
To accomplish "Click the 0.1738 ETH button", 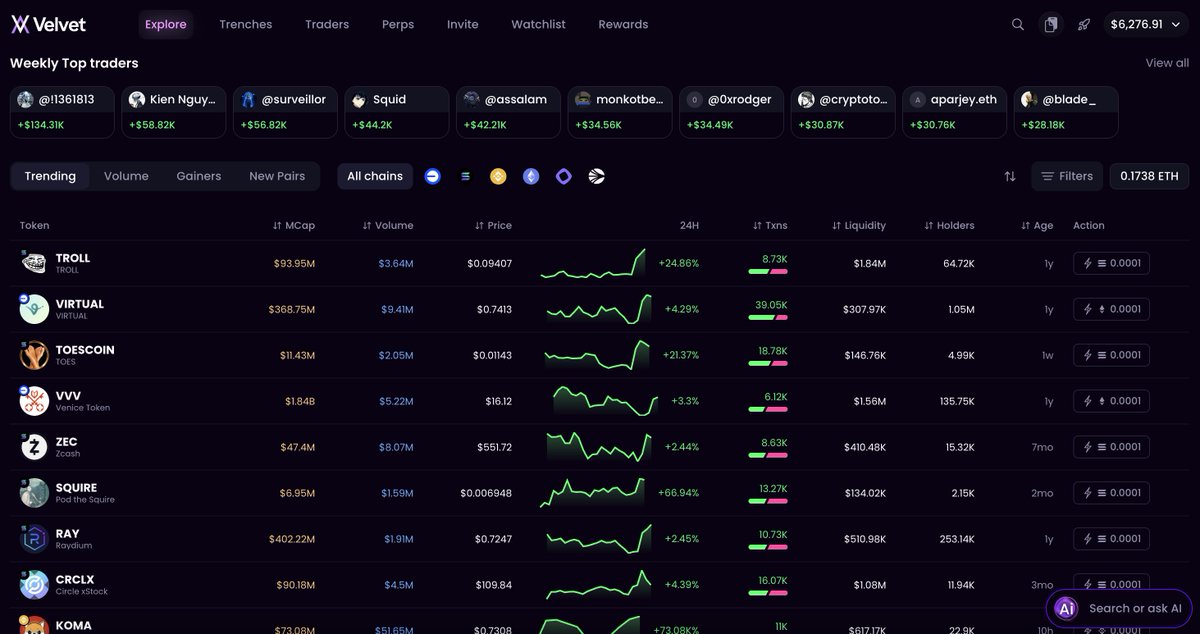I will (x=1149, y=176).
